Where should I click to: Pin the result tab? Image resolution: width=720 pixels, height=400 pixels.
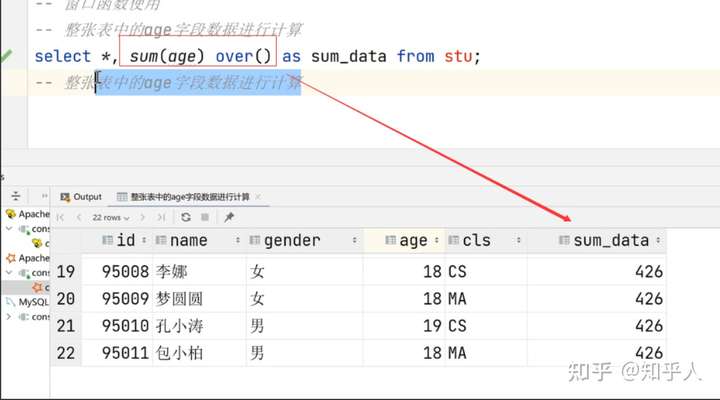229,217
